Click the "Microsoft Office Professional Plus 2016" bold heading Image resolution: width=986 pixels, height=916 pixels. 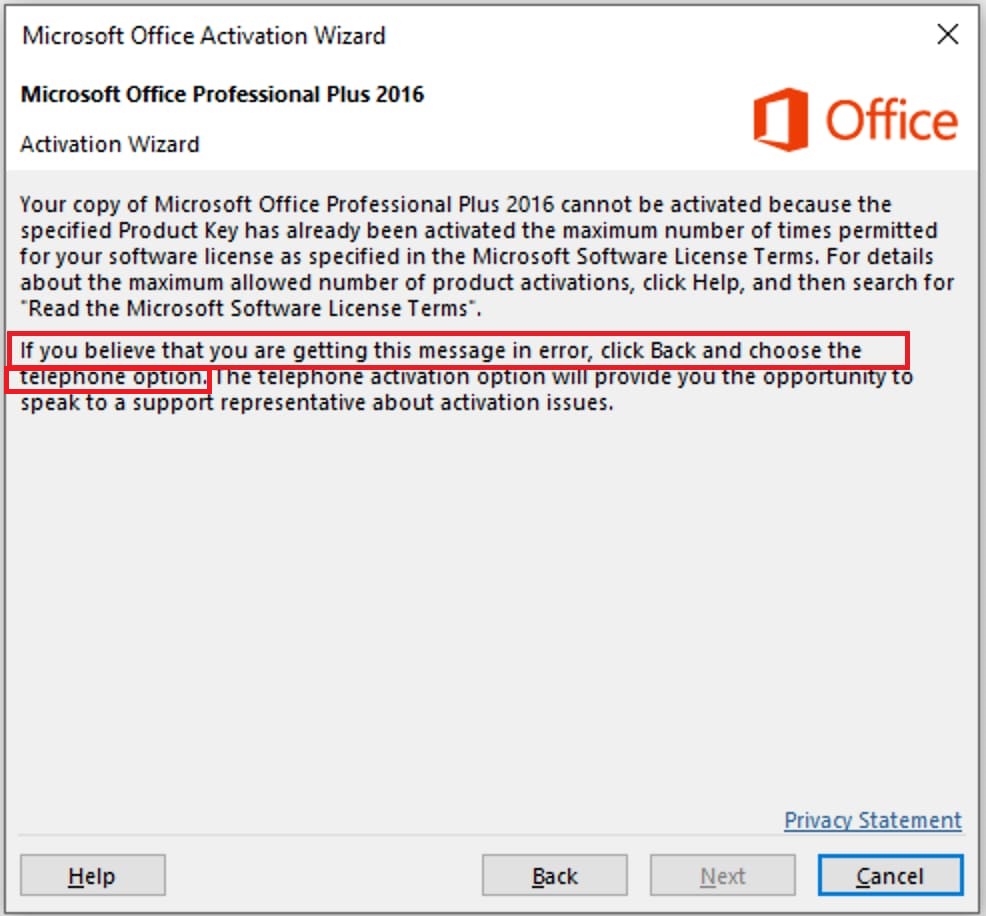[x=222, y=95]
